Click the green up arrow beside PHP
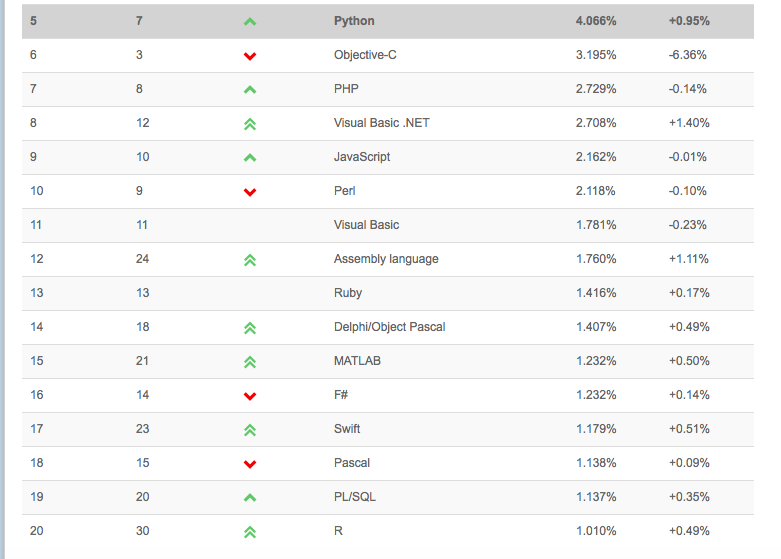781x559 pixels. pos(250,90)
